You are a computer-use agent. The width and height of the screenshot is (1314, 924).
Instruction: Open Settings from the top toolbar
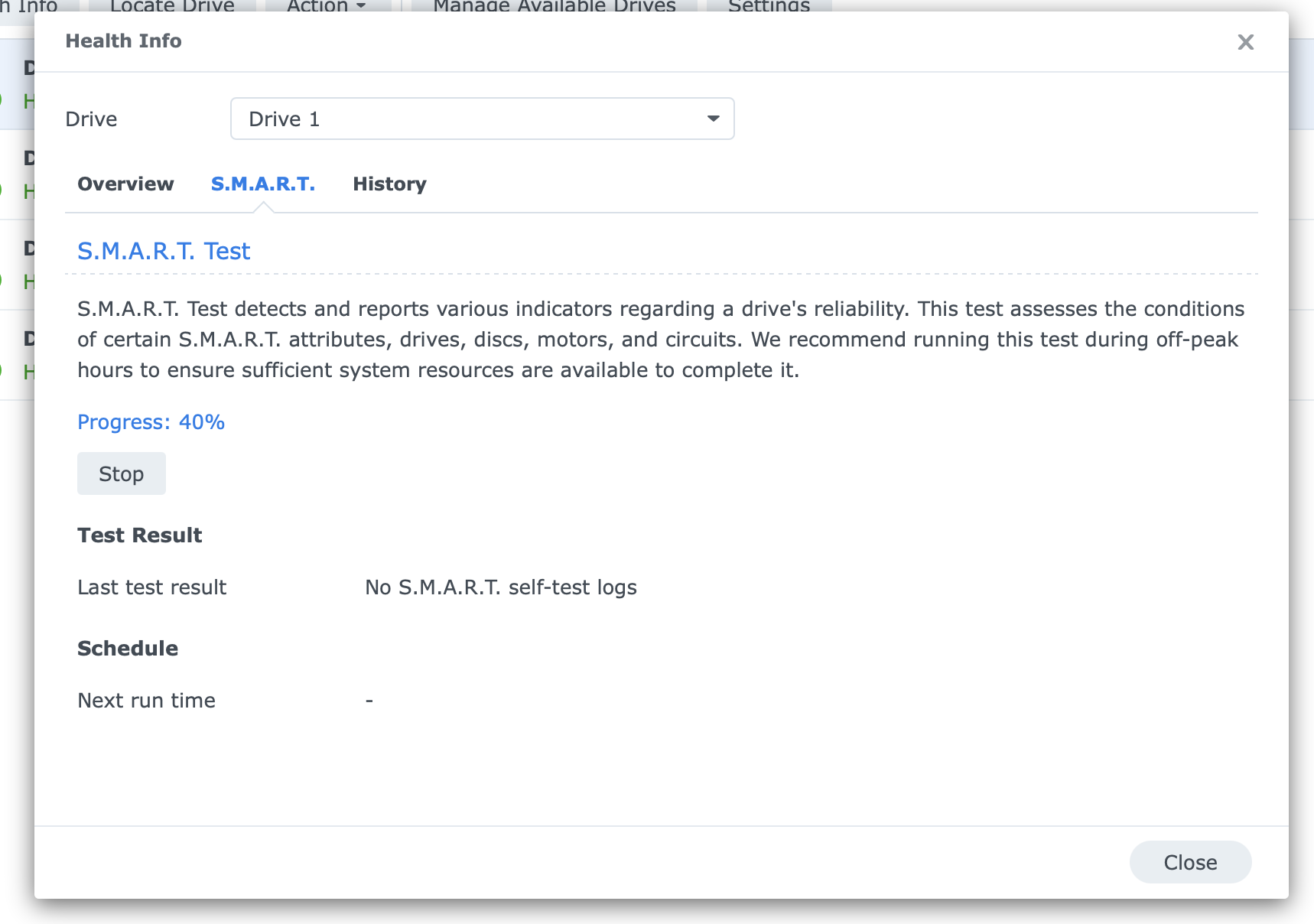768,6
